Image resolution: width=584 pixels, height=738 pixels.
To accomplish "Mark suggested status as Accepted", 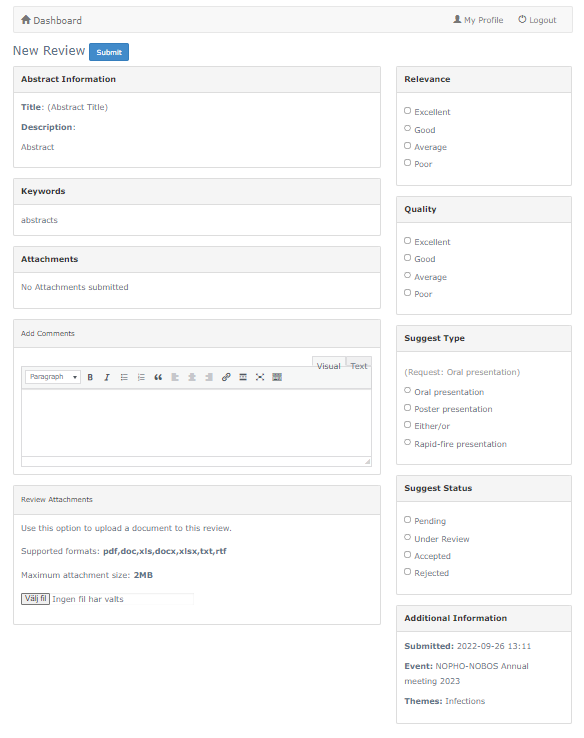I will pyautogui.click(x=408, y=555).
